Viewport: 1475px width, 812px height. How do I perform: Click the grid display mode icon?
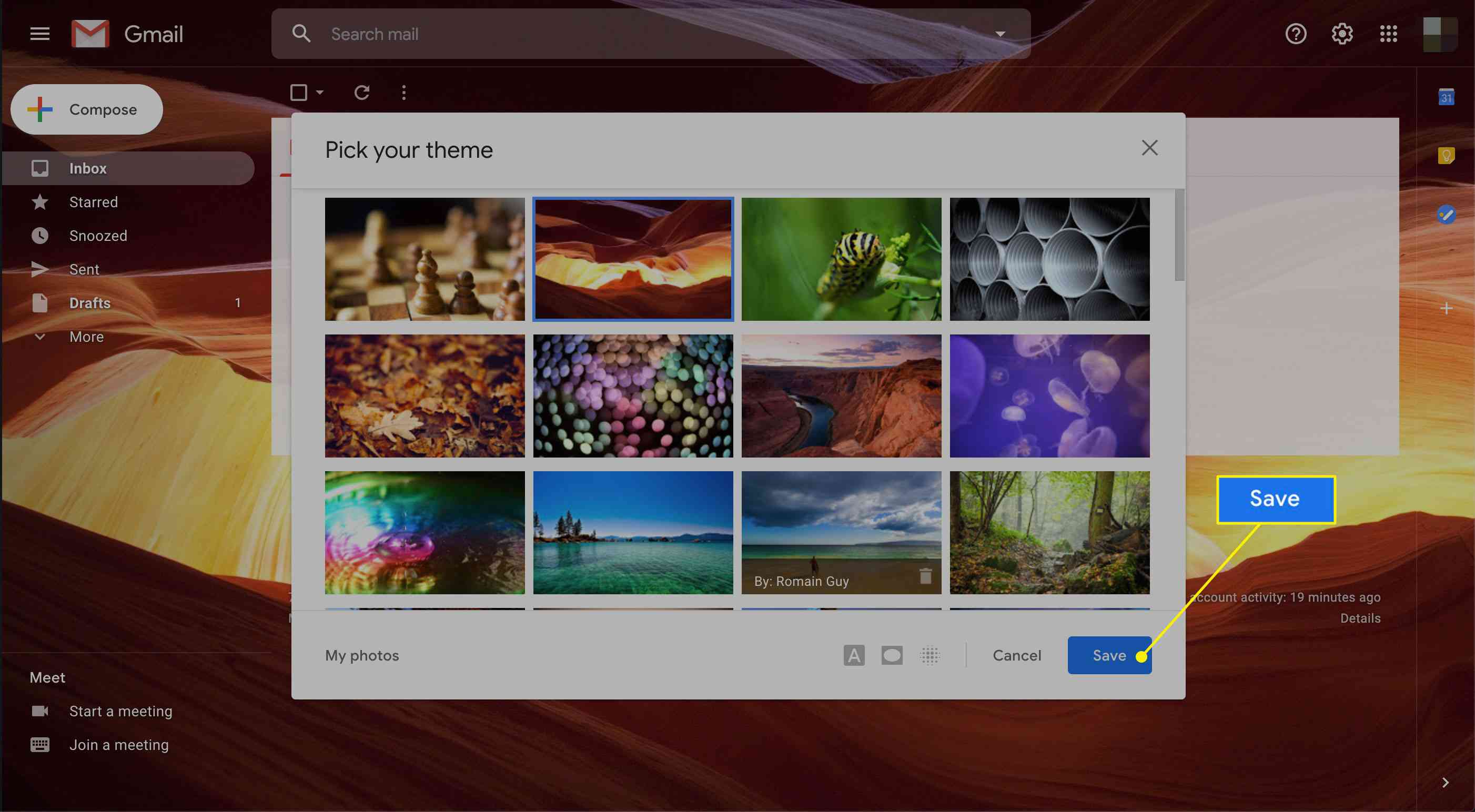click(929, 655)
